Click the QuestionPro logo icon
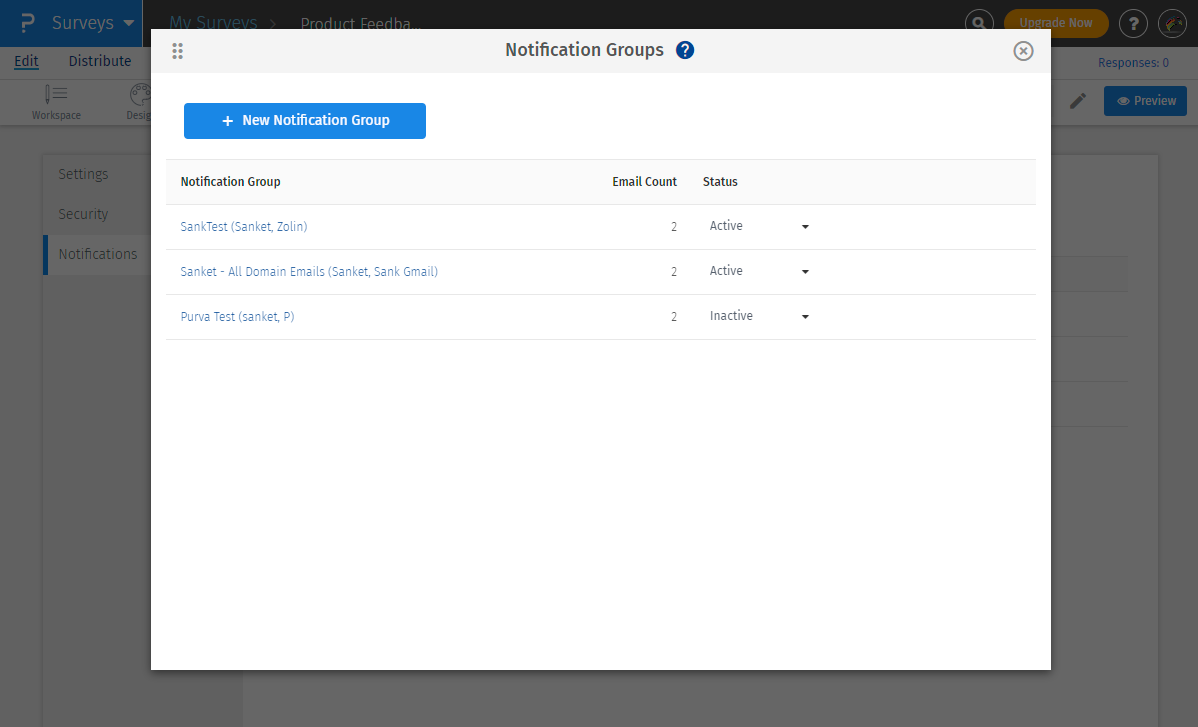 [27, 23]
